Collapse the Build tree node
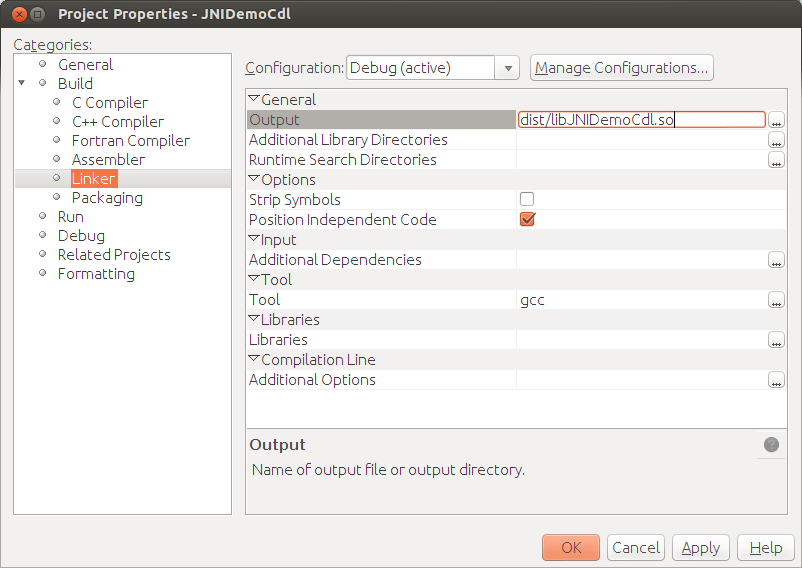The height and width of the screenshot is (568, 802). coord(22,83)
